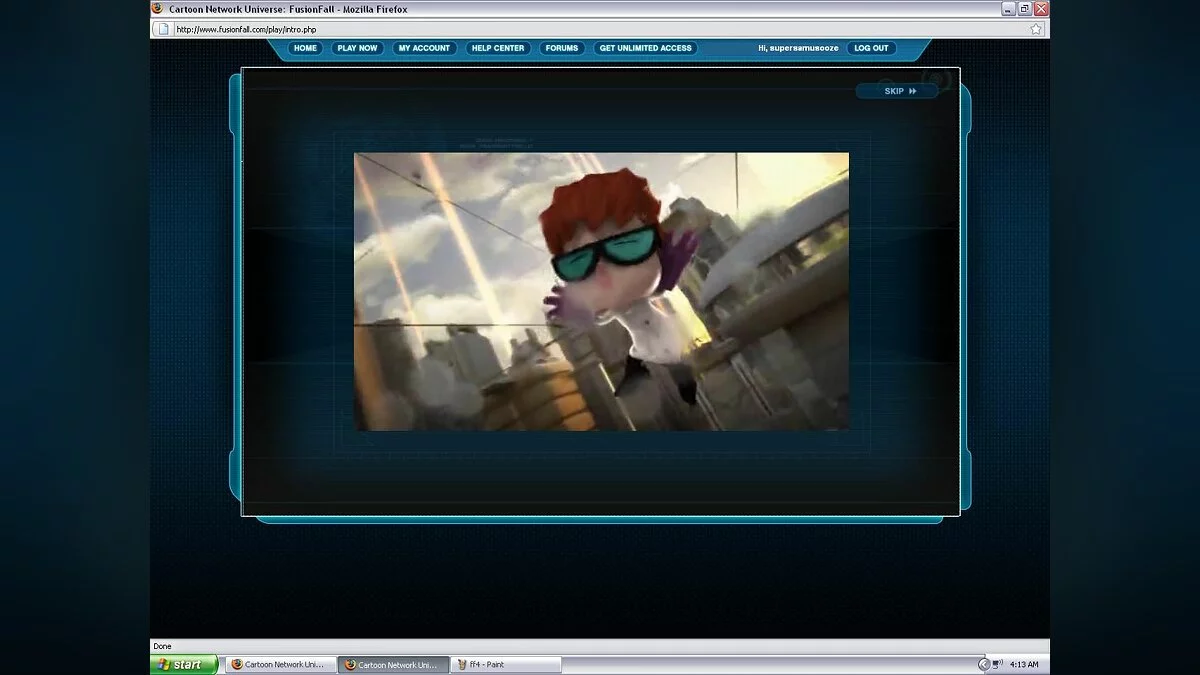Click the page icon beside the URL
Screen dimensions: 1200x675
click(x=163, y=29)
